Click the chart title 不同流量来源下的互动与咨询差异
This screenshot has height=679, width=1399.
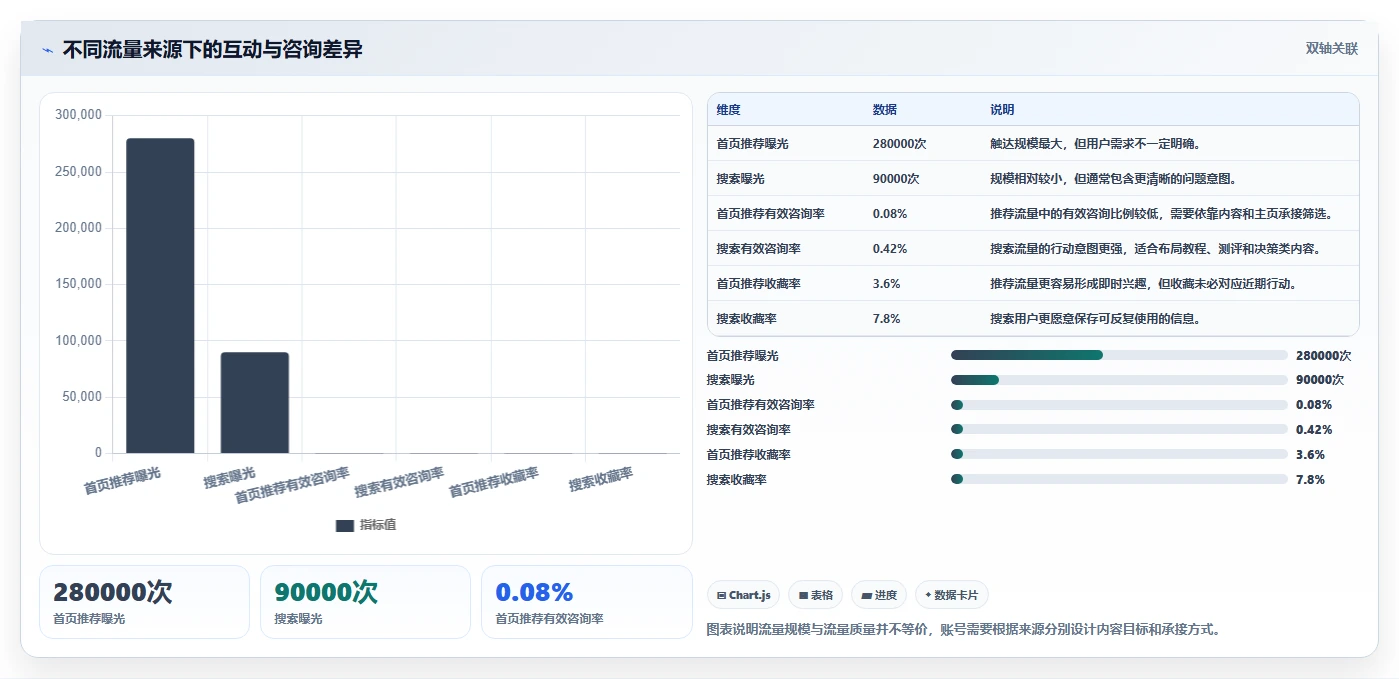pyautogui.click(x=212, y=50)
